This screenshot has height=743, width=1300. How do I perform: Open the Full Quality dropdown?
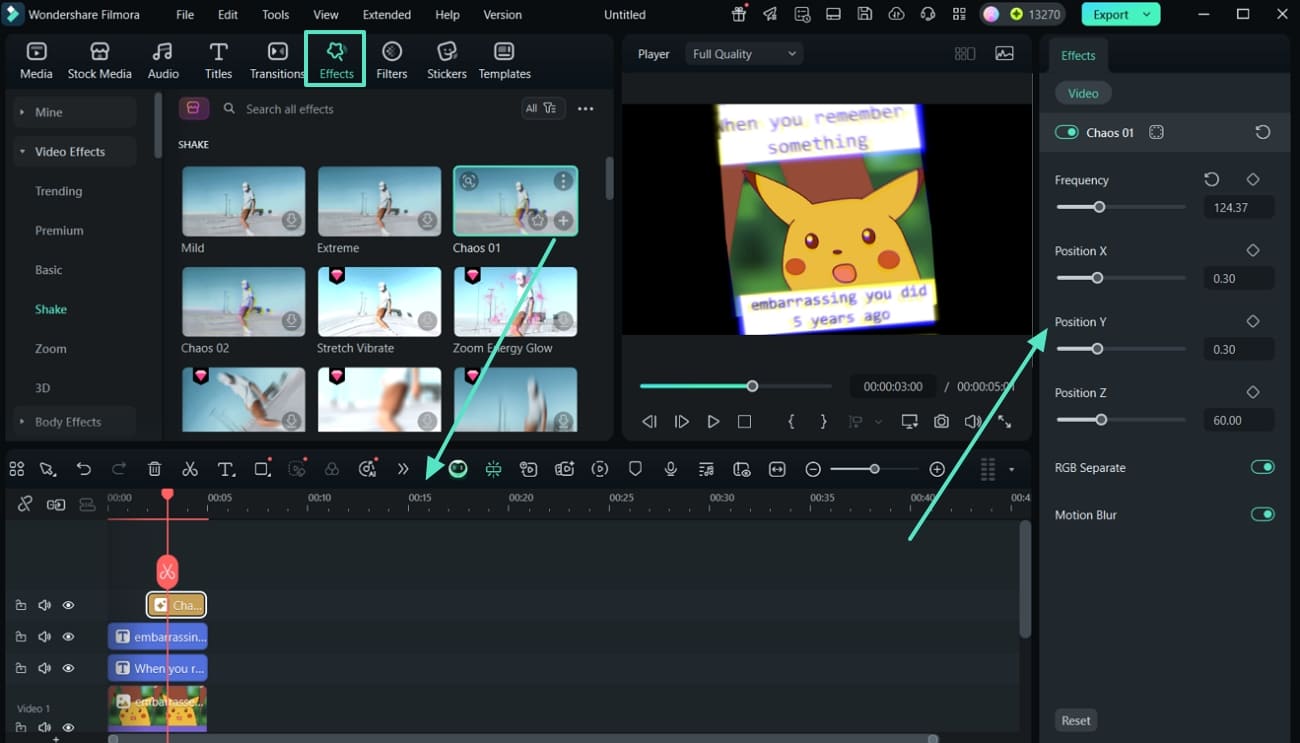point(744,54)
